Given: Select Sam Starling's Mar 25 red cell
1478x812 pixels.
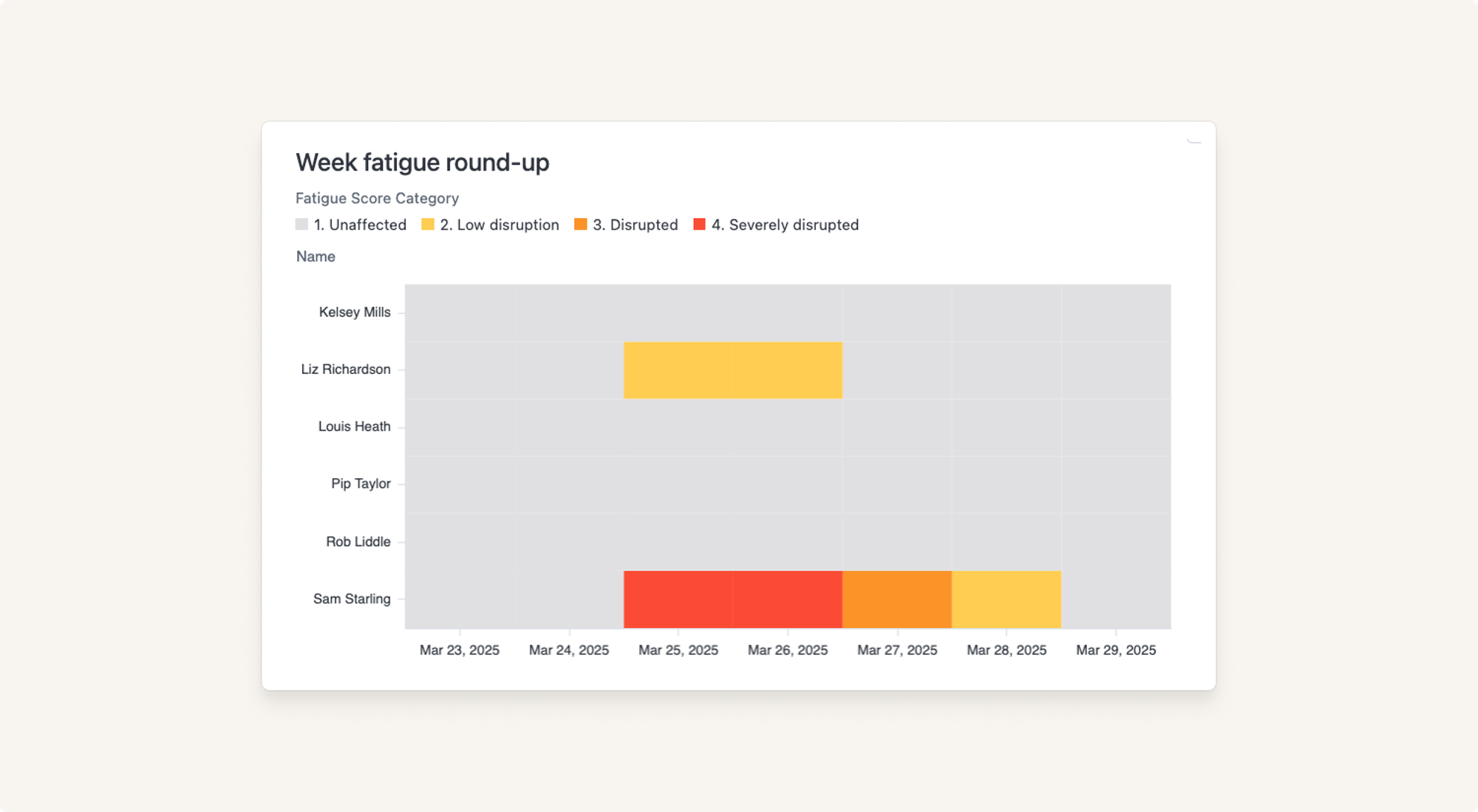Looking at the screenshot, I should (x=678, y=599).
